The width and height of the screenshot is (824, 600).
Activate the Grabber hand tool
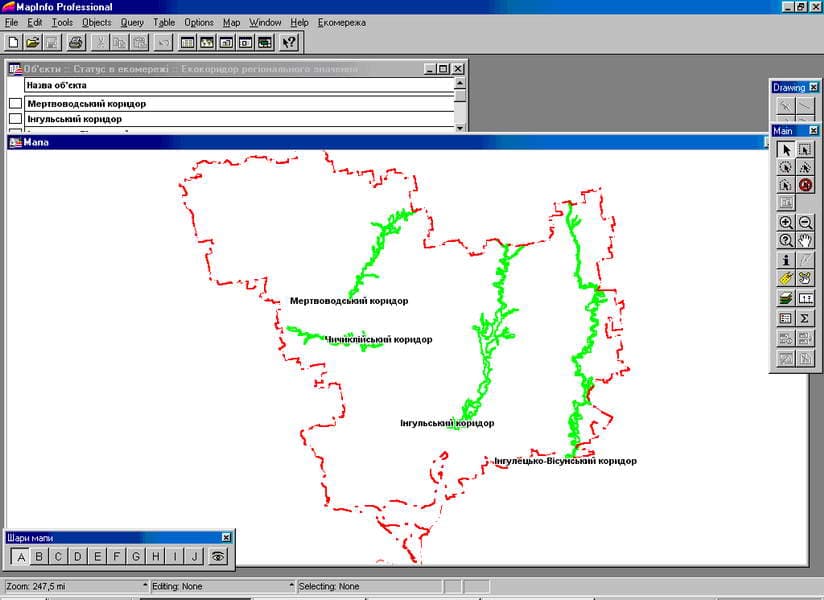point(805,241)
